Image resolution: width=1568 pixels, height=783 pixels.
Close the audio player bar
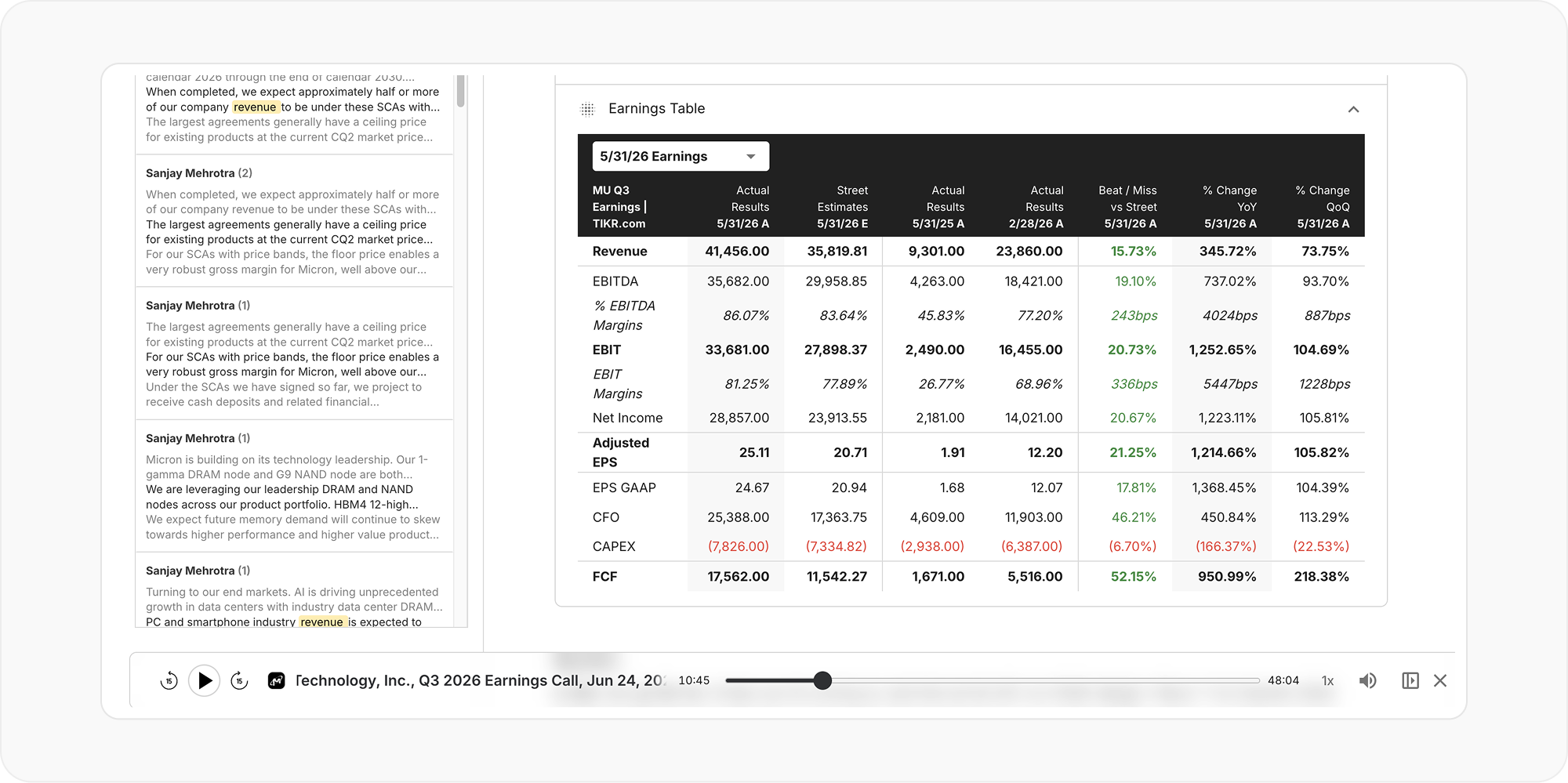(1440, 680)
